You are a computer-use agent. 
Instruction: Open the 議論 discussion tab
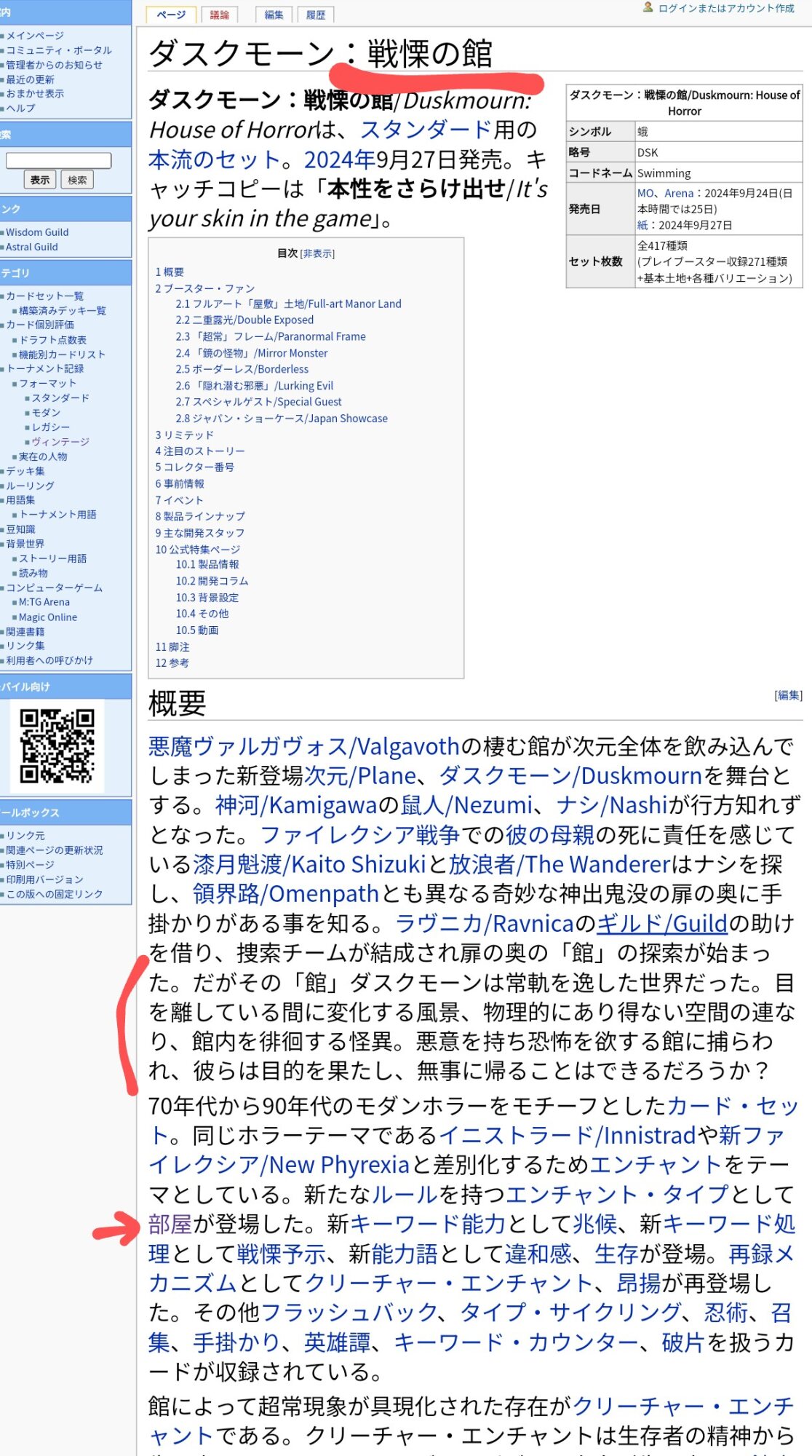coord(220,15)
